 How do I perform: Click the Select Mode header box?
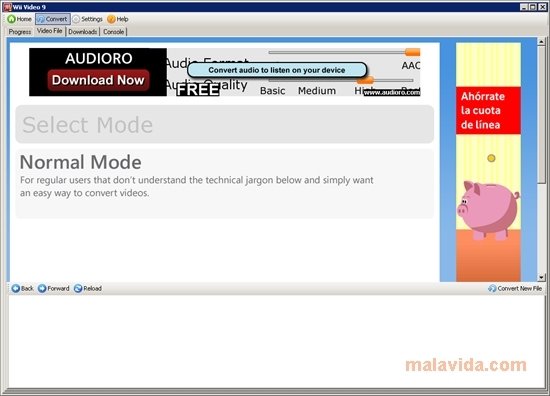point(224,124)
